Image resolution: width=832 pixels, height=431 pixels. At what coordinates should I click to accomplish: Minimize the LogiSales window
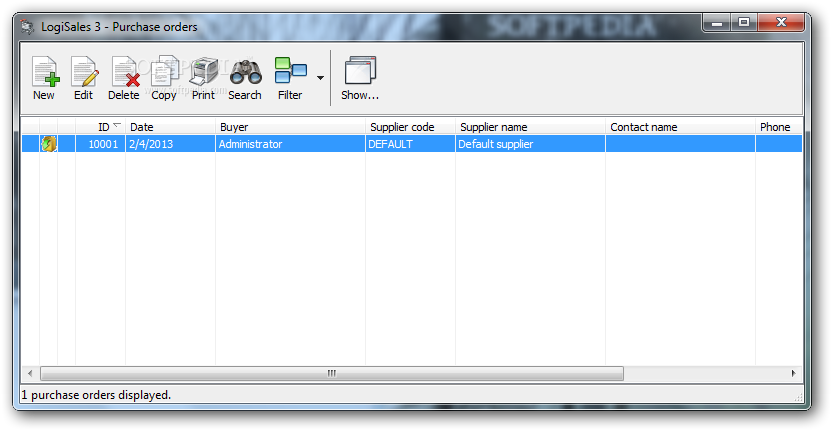point(717,23)
